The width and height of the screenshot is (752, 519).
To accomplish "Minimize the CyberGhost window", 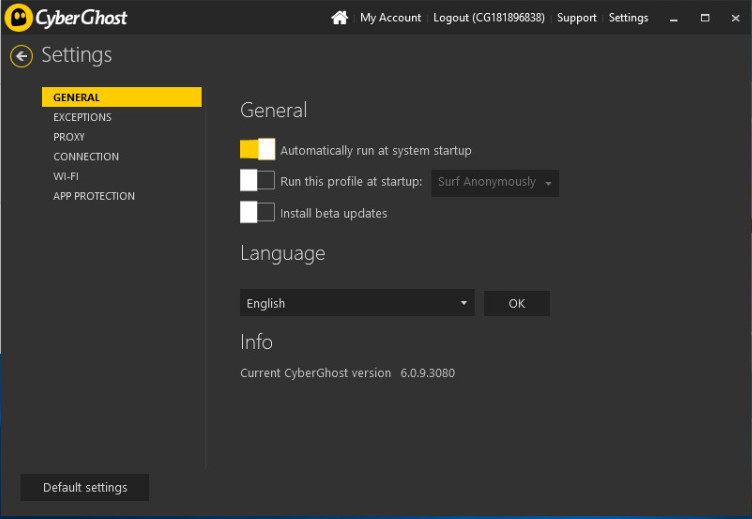I will 674,18.
